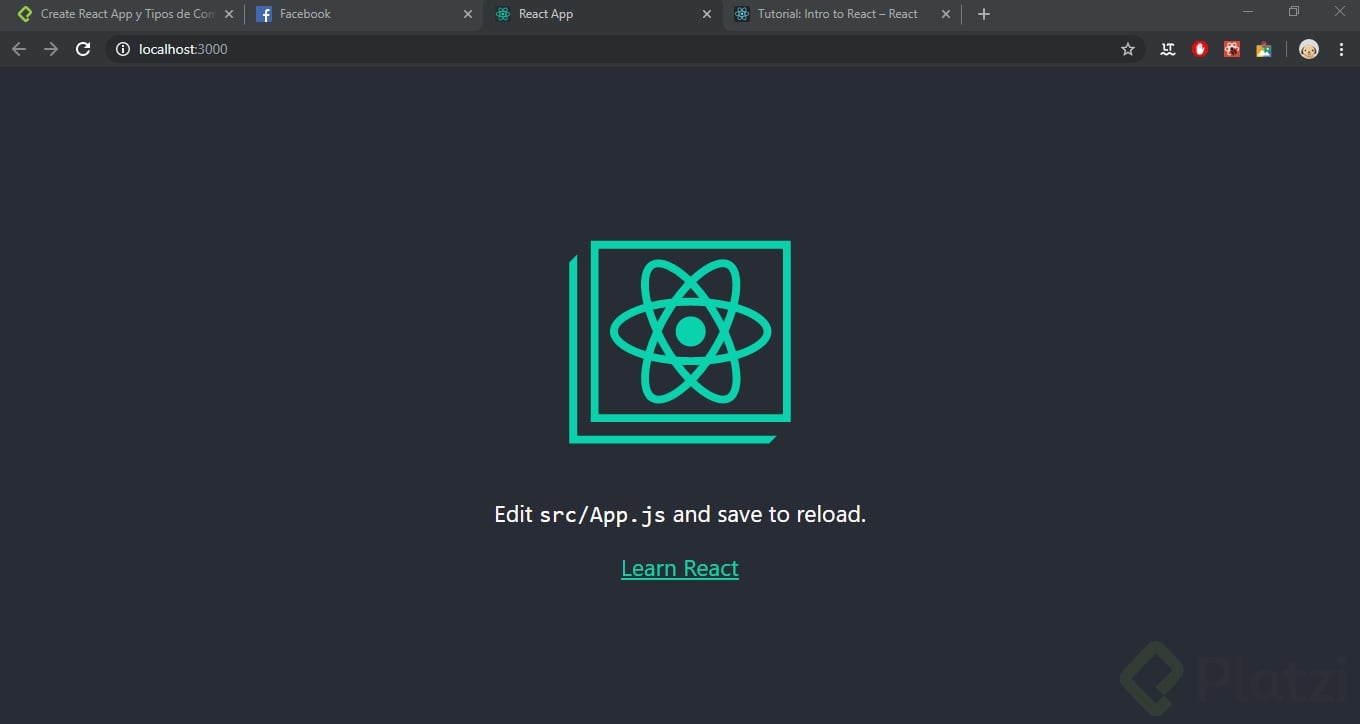1360x724 pixels.
Task: Click the Facebook tab favicon
Action: click(x=263, y=14)
